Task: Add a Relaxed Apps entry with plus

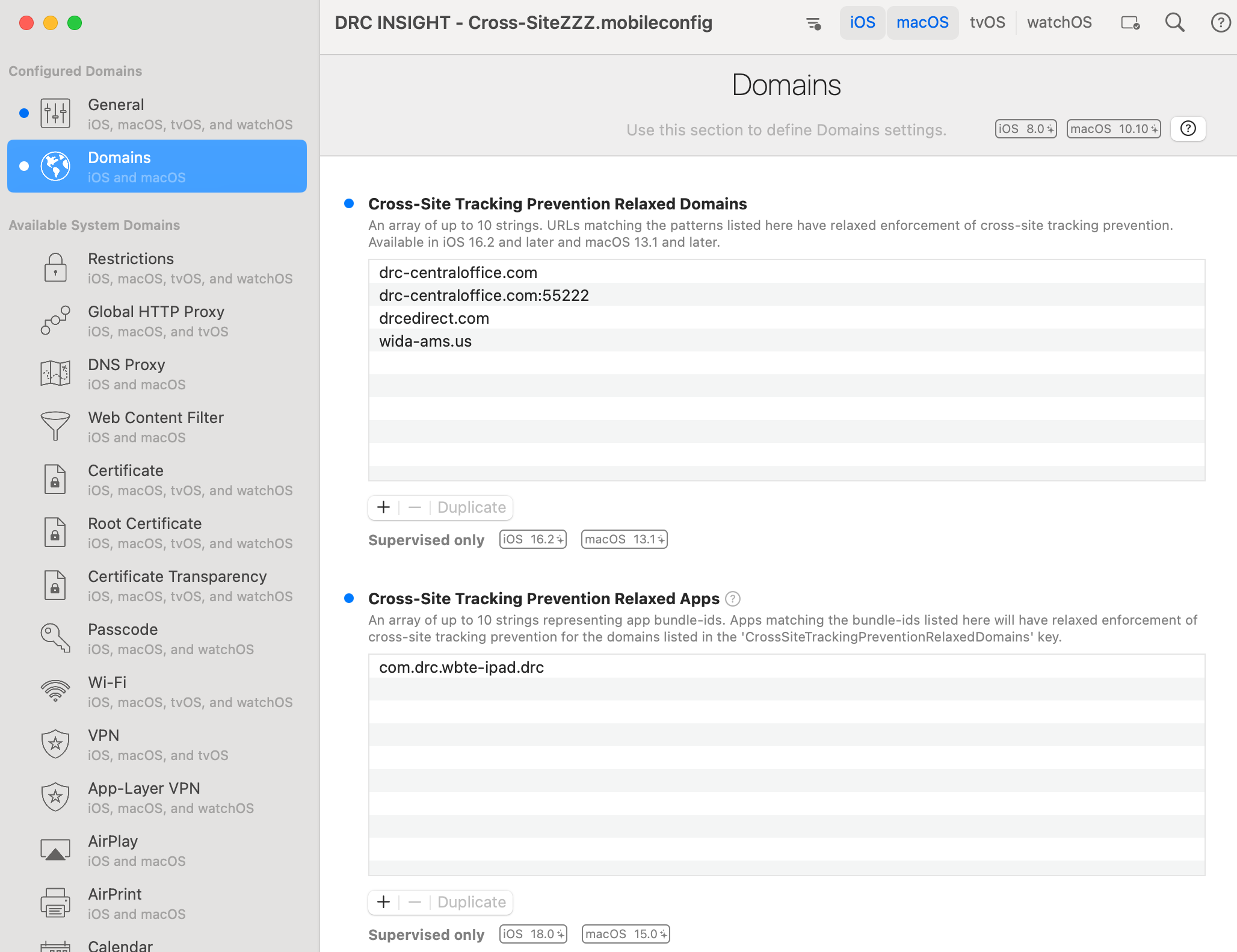Action: [383, 902]
